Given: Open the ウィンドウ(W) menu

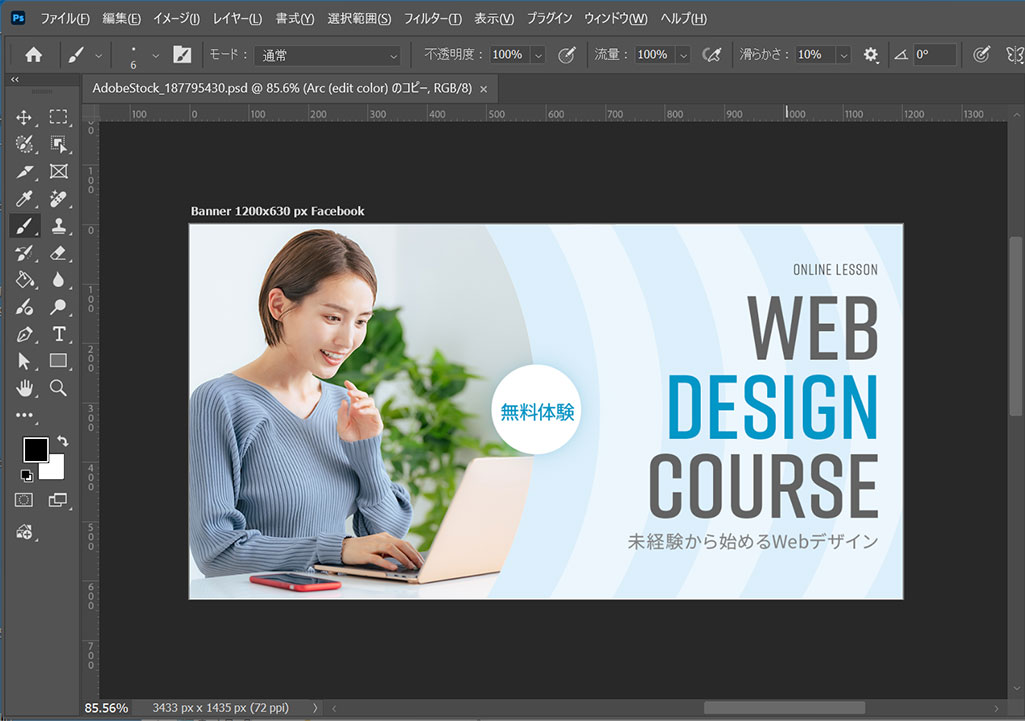Looking at the screenshot, I should [x=616, y=18].
